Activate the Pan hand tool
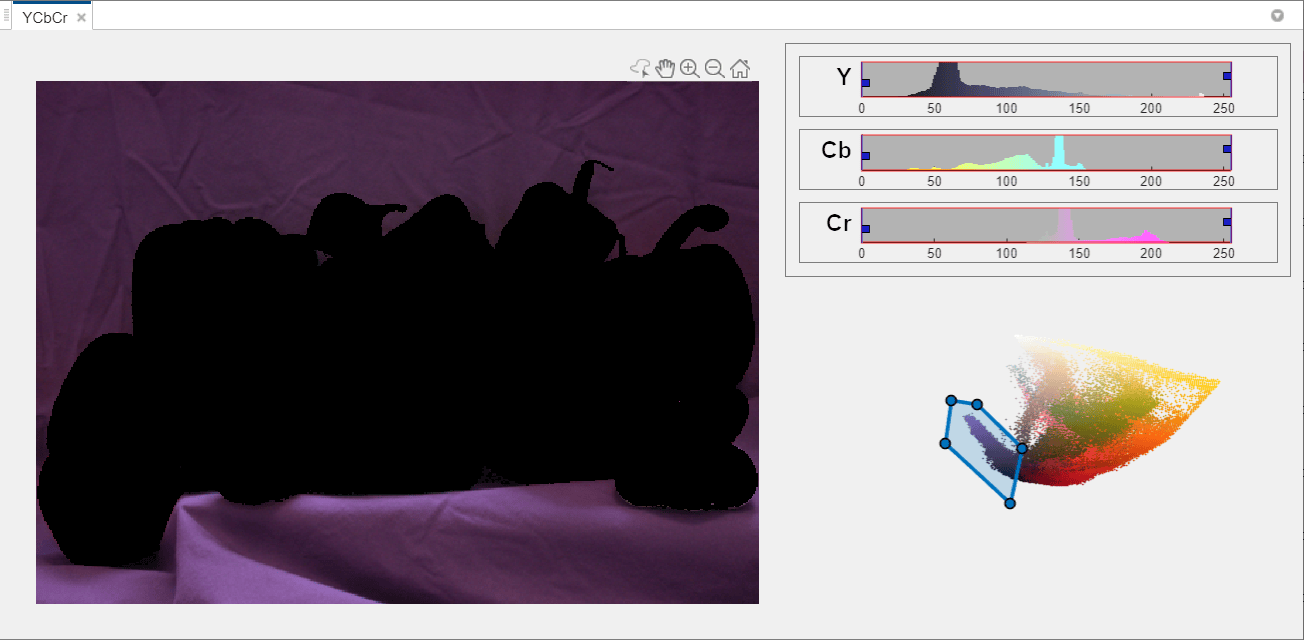The image size is (1304, 640). 666,68
